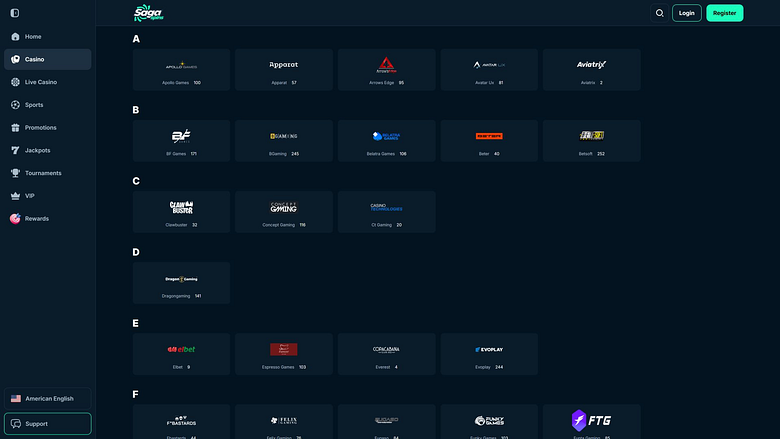The height and width of the screenshot is (439, 780).
Task: Choose the Belatra Games provider
Action: point(387,141)
